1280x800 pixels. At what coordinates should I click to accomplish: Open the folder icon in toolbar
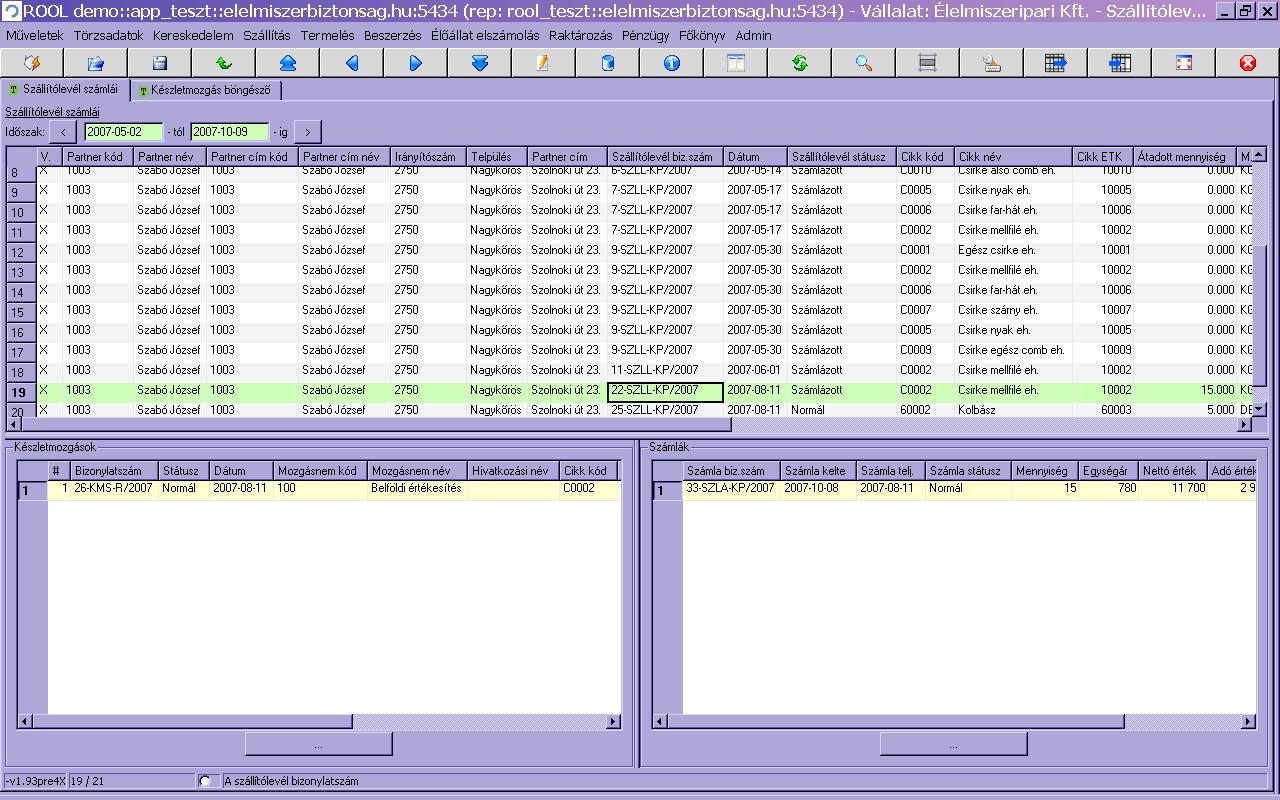click(95, 63)
